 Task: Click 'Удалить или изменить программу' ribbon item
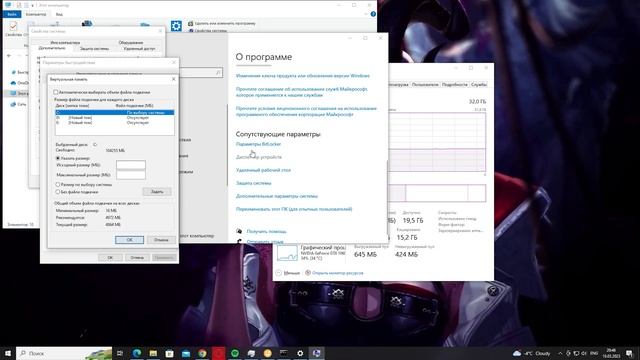[222, 24]
